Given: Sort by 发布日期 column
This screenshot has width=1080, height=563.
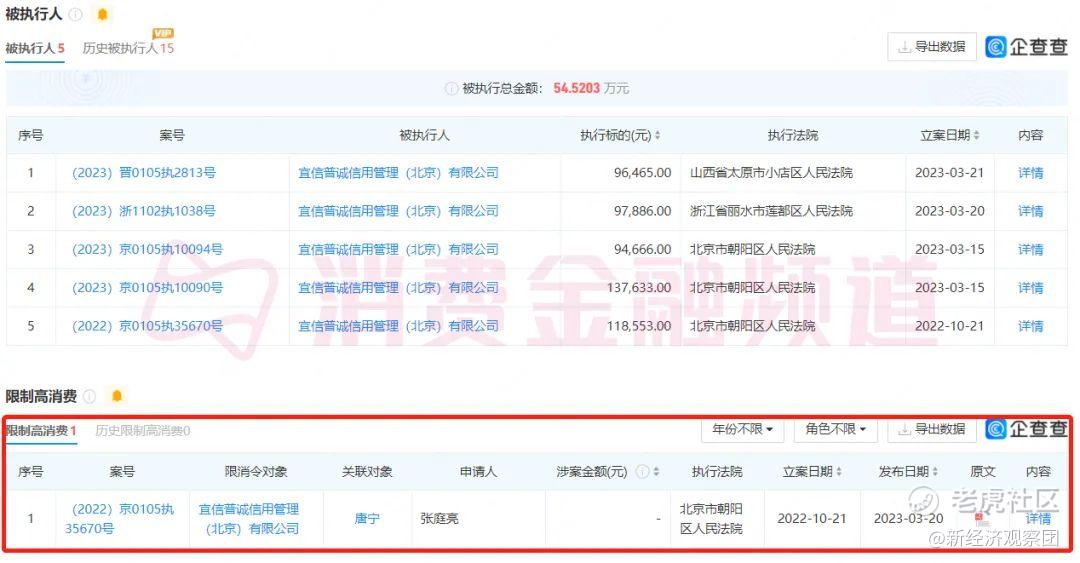Looking at the screenshot, I should pos(935,472).
